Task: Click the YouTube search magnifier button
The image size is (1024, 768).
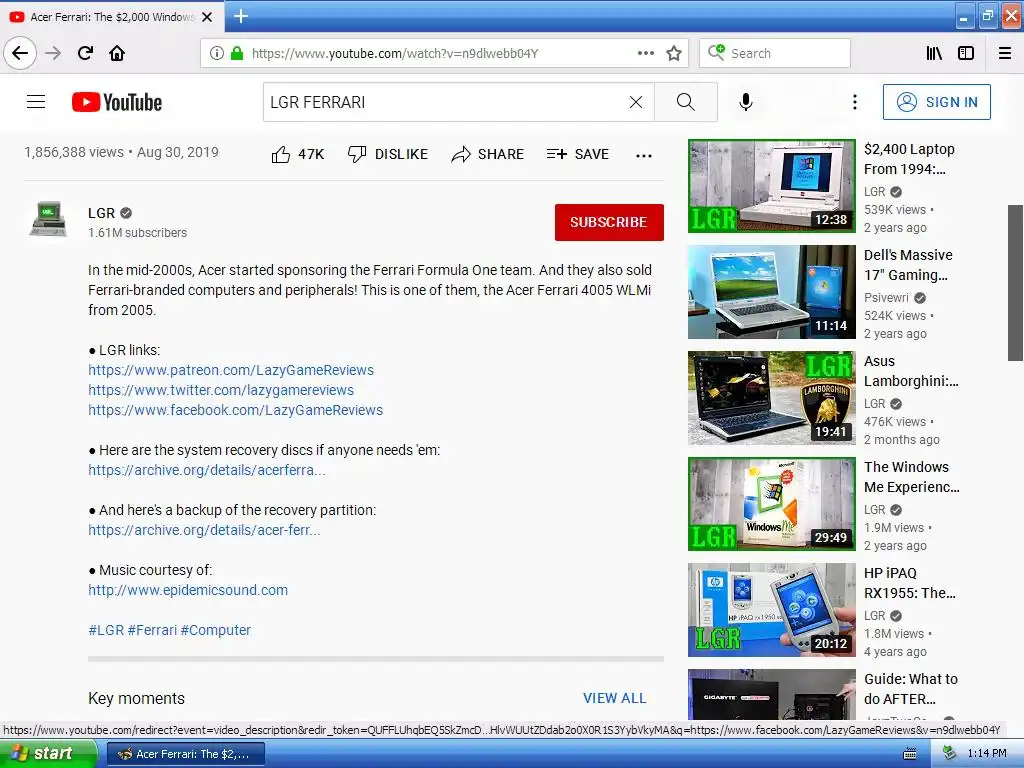Action: (x=686, y=102)
